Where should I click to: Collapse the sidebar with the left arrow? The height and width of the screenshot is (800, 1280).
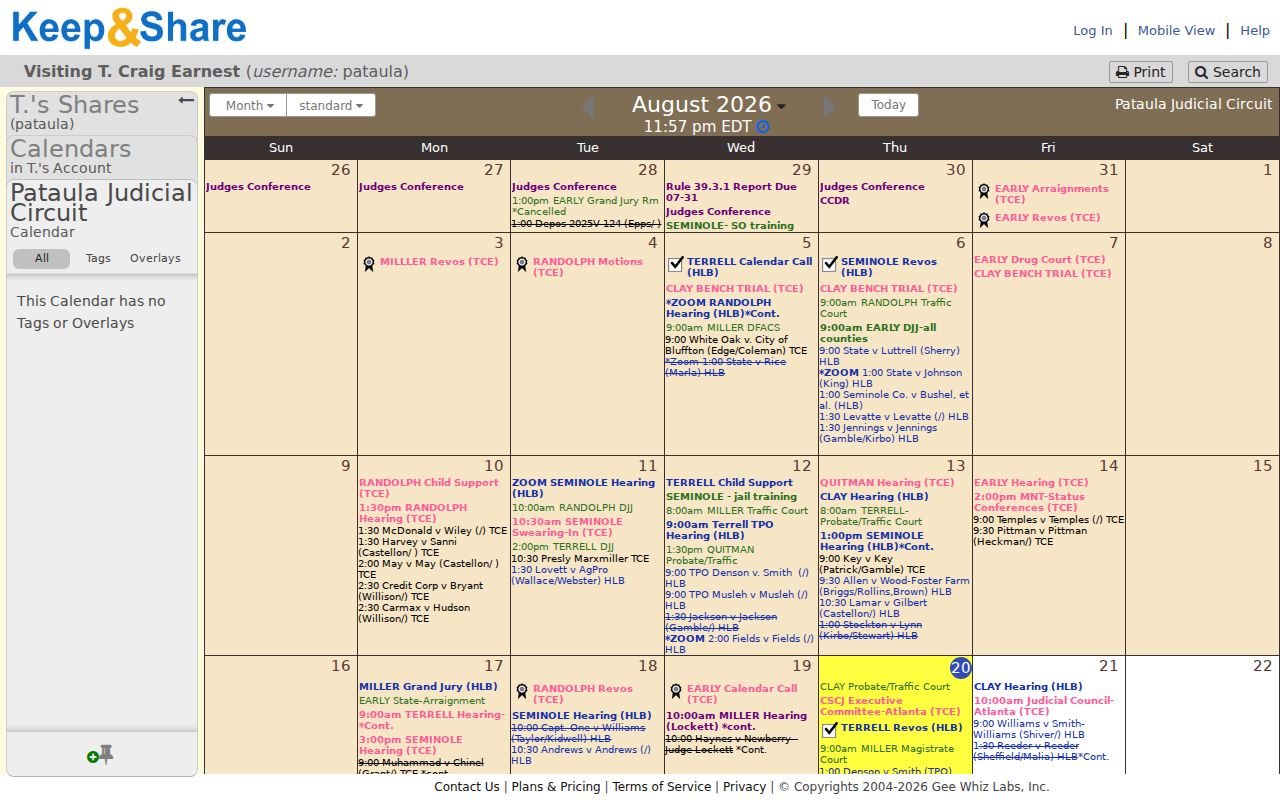click(186, 100)
